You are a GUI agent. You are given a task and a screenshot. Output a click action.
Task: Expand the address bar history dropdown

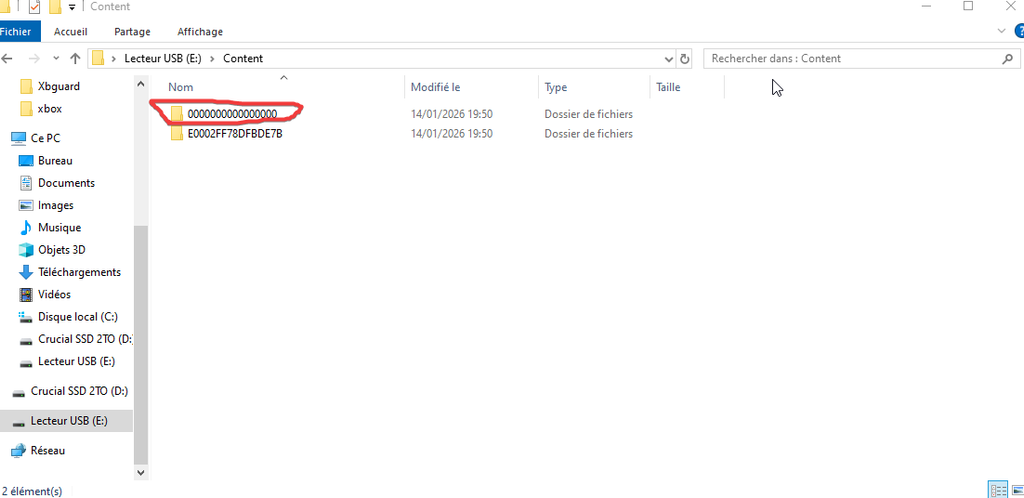point(669,59)
